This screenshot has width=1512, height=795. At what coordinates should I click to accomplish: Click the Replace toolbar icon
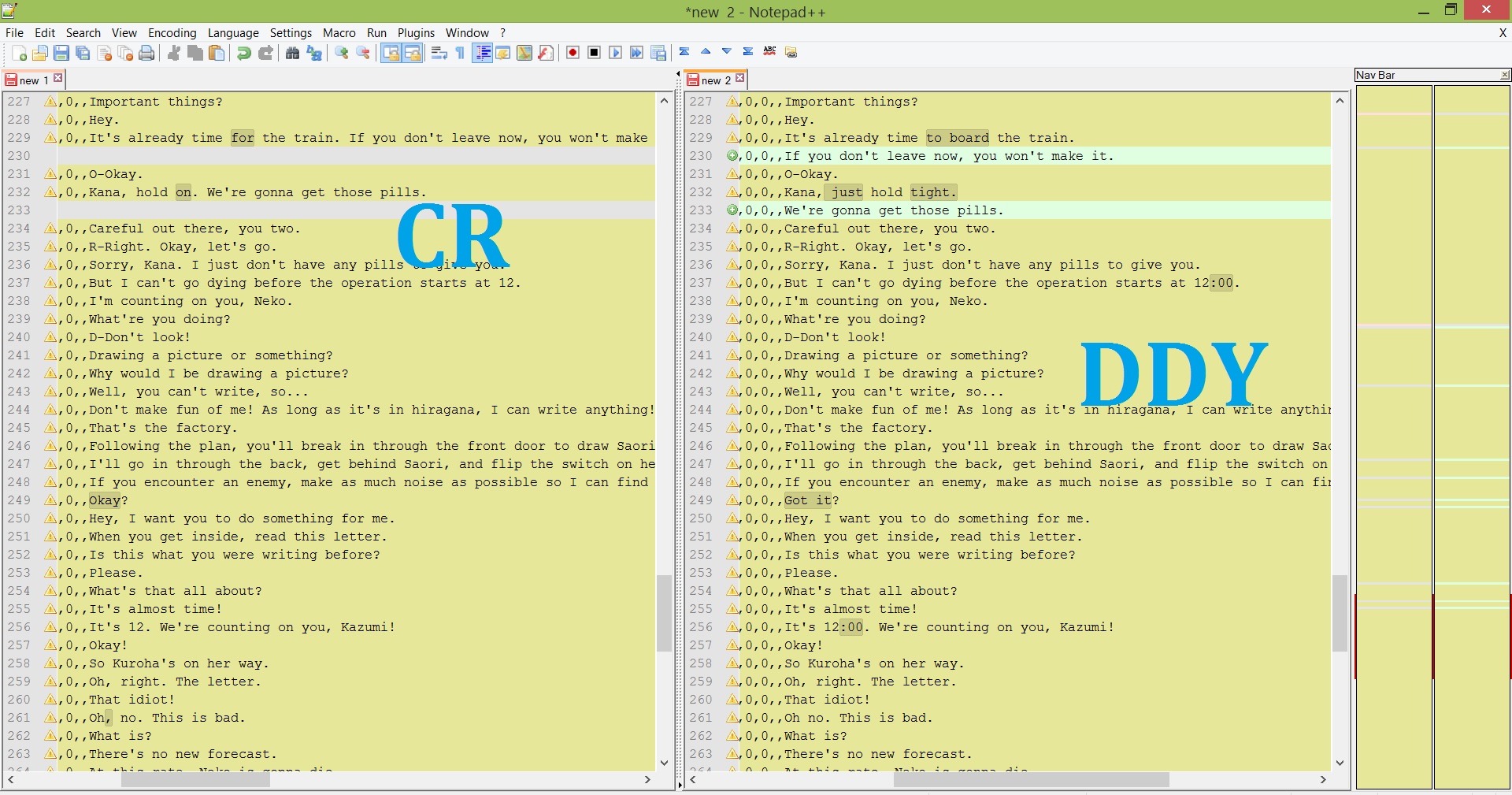314,53
